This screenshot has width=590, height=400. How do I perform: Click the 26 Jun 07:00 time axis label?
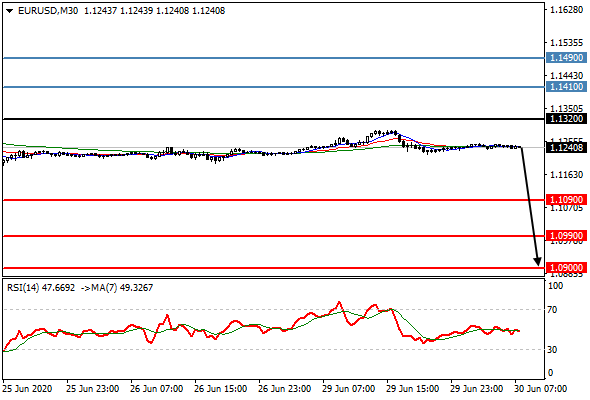point(157,388)
